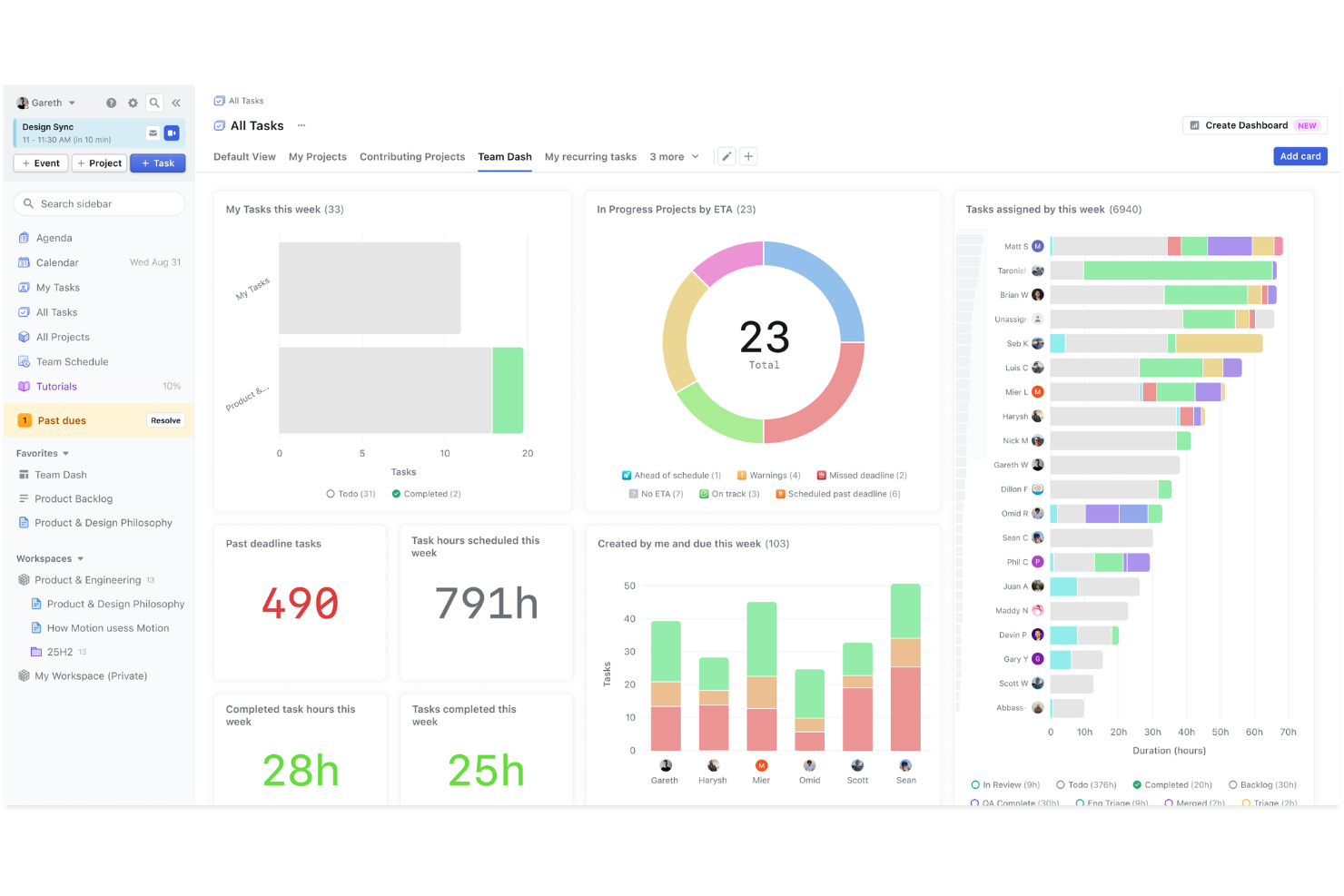1344x896 pixels.
Task: Edit the current view using the pencil icon
Action: click(726, 156)
